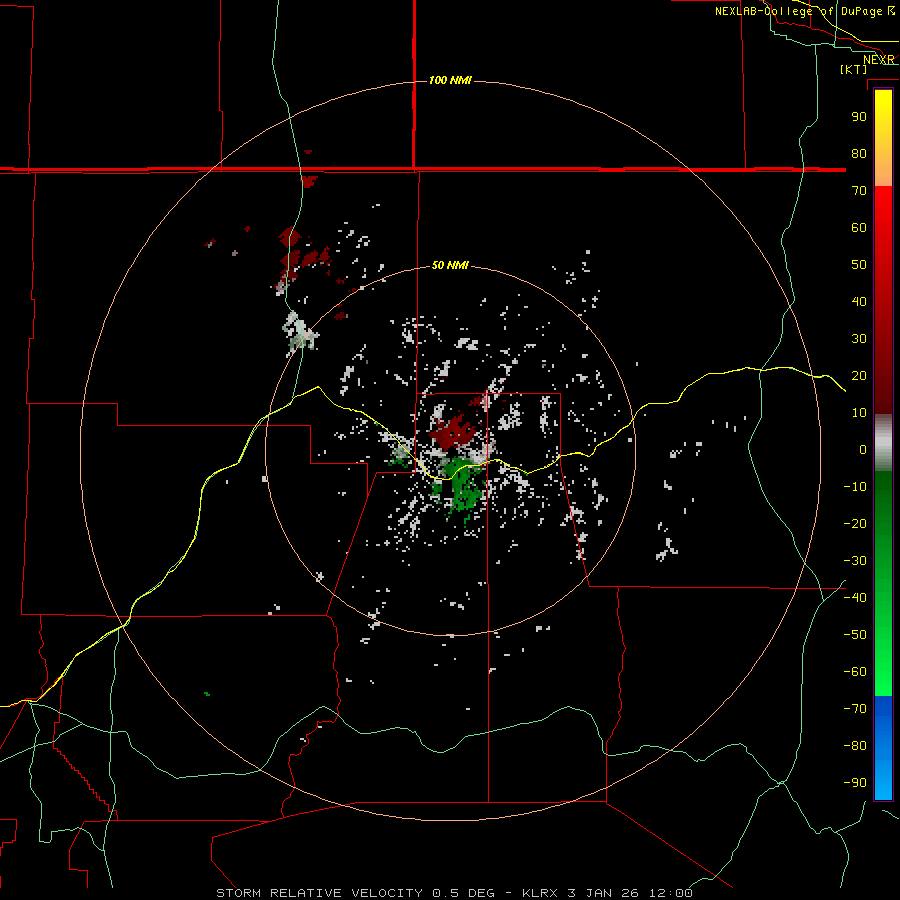
Task: Click the 100 NMI range ring label
Action: (x=450, y=80)
